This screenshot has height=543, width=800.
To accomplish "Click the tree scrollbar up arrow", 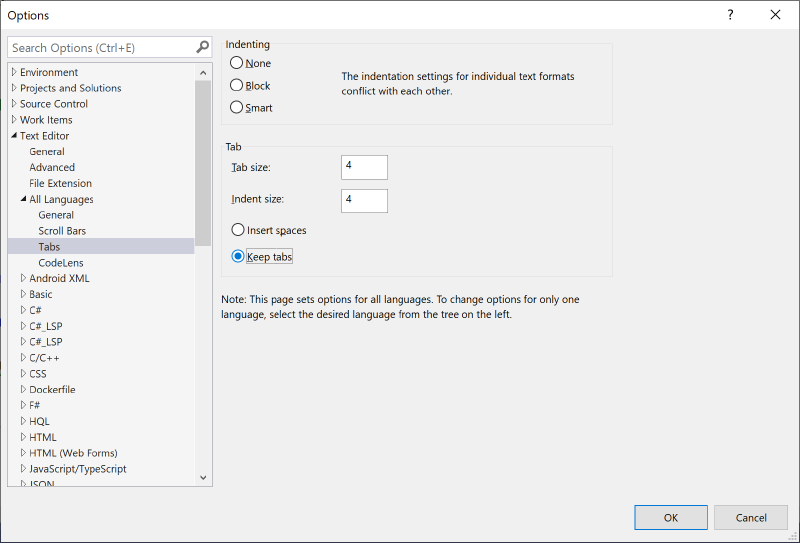I will 203,72.
